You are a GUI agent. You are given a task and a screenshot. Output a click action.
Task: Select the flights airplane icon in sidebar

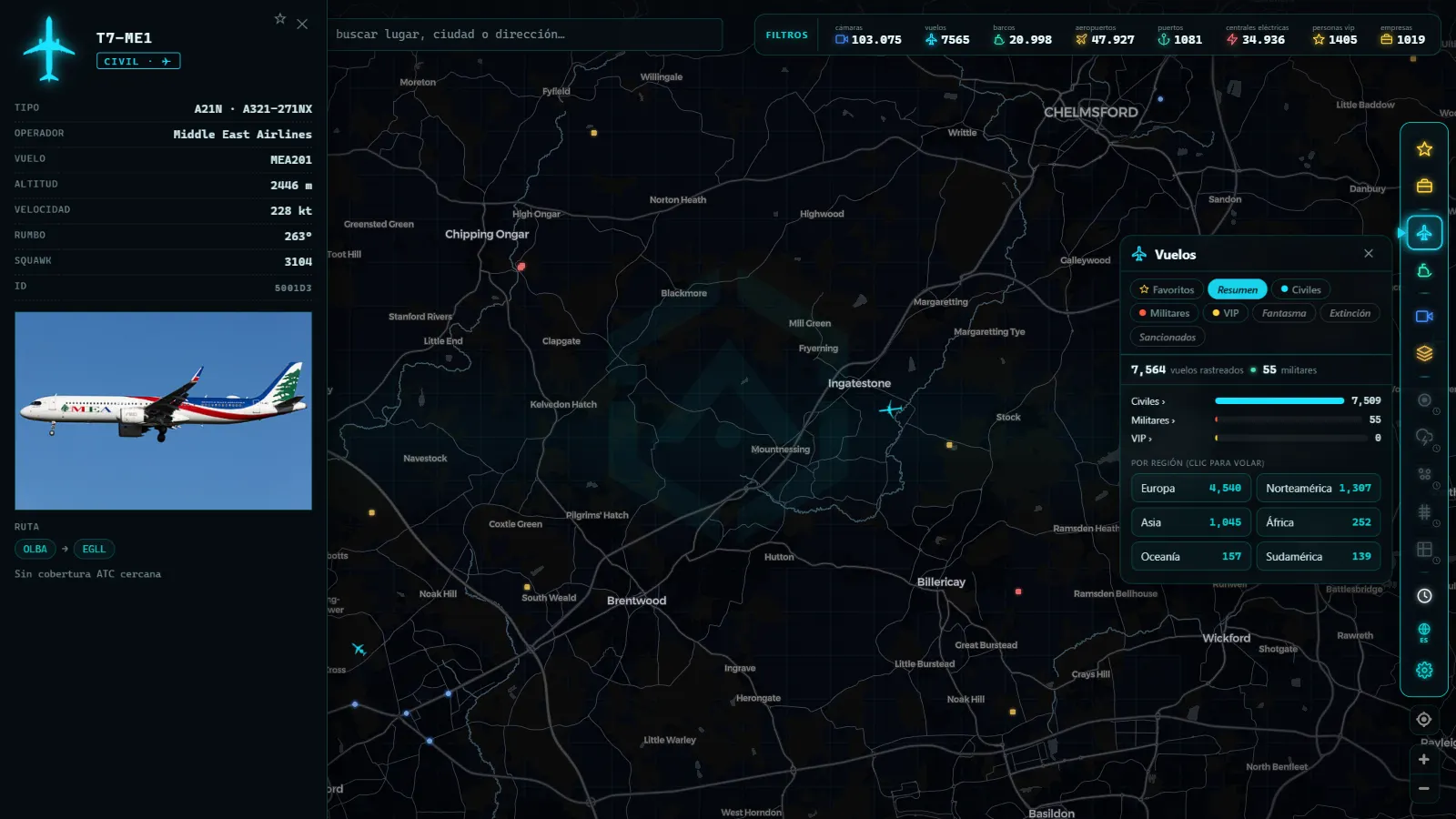[x=1424, y=233]
